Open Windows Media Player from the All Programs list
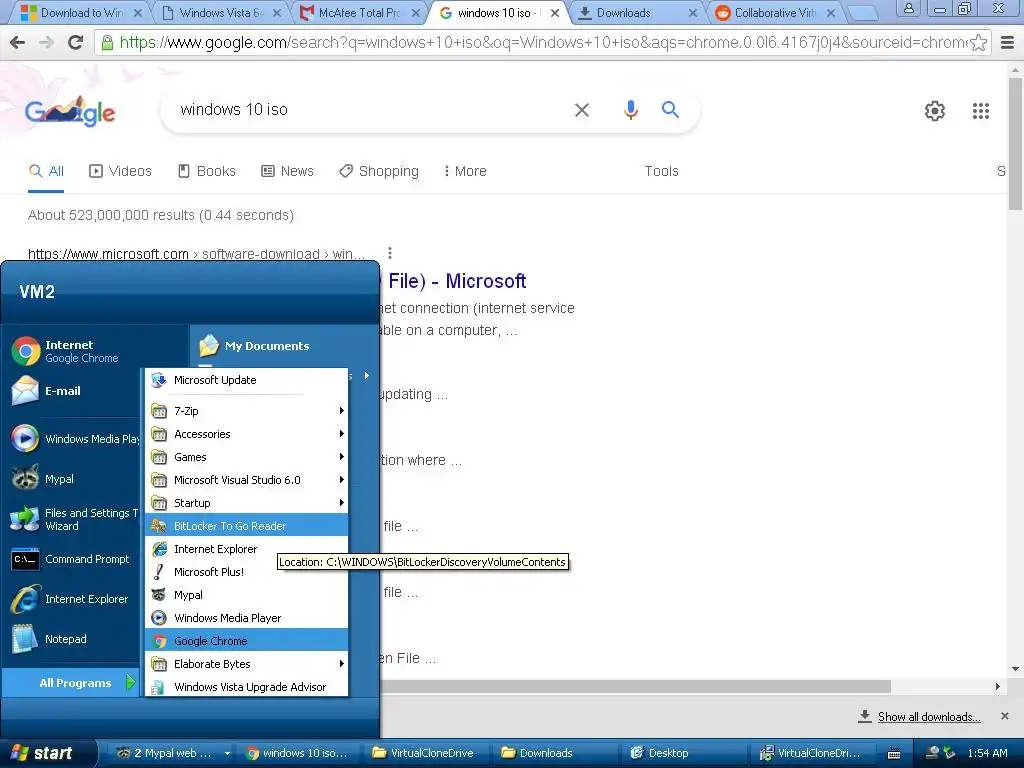The width and height of the screenshot is (1024, 768). pyautogui.click(x=247, y=618)
